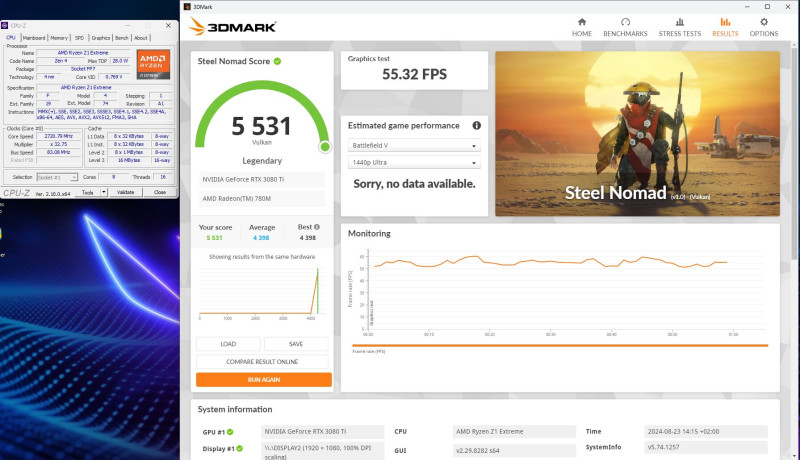Click the score distribution chart
This screenshot has width=800, height=460.
click(262, 292)
